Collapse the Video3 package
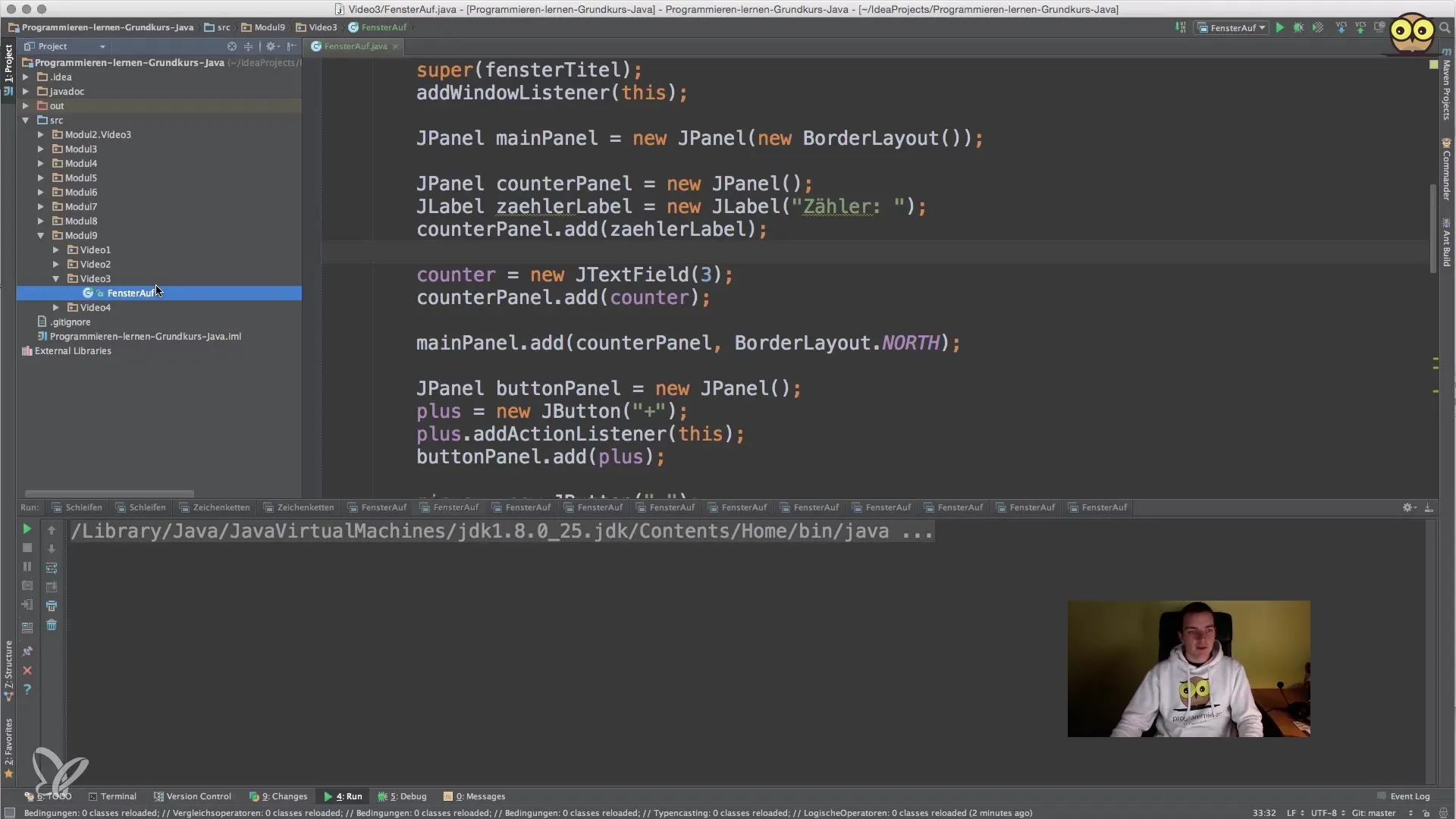This screenshot has height=819, width=1456. click(x=56, y=278)
